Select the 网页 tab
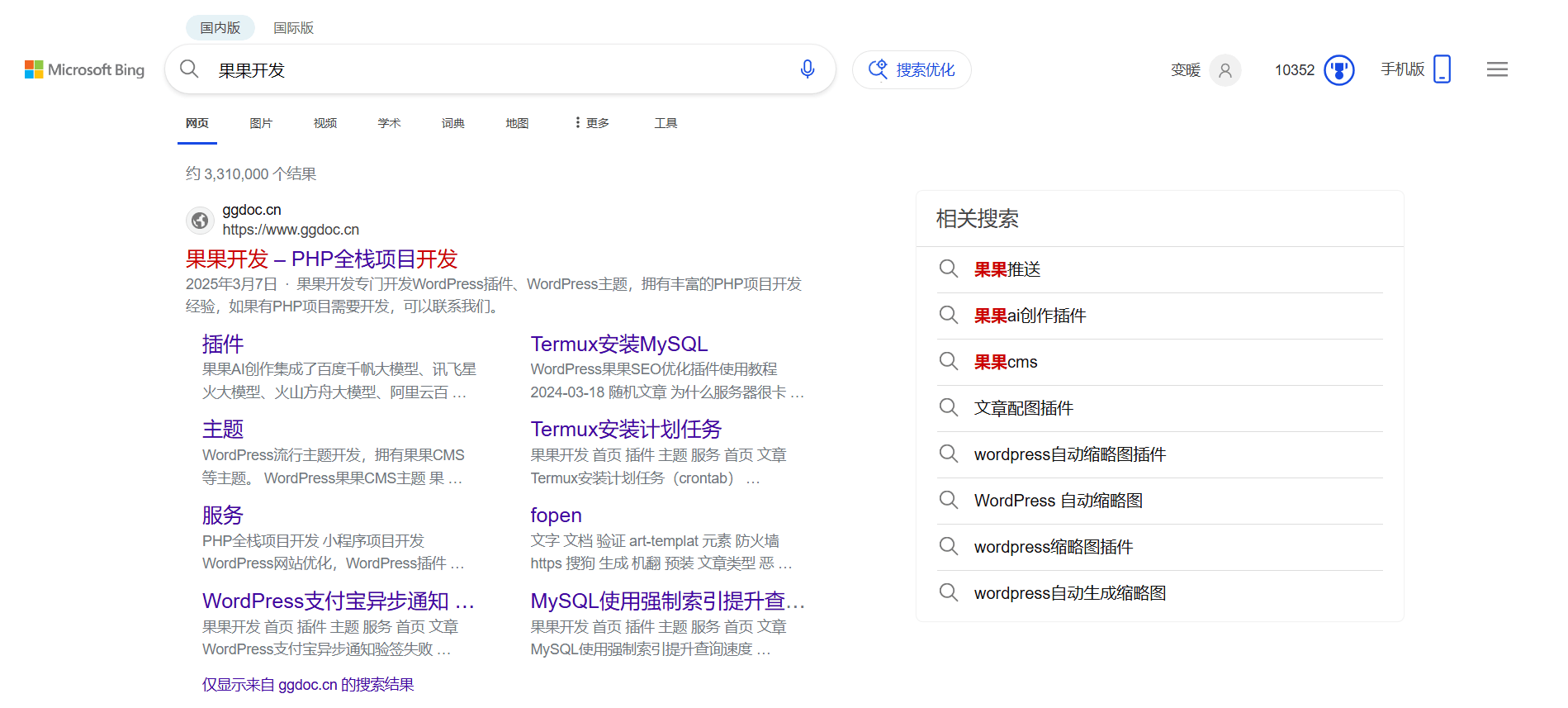The image size is (1568, 708). tap(197, 123)
